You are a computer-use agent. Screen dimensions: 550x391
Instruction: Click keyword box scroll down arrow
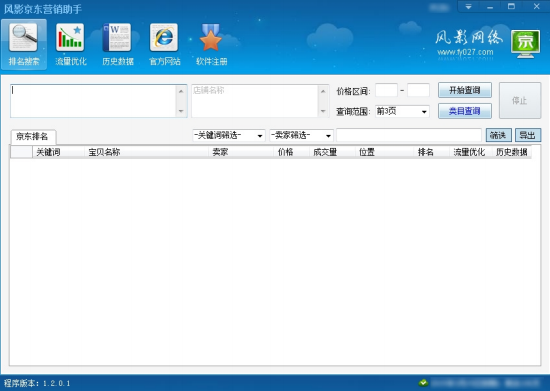181,111
